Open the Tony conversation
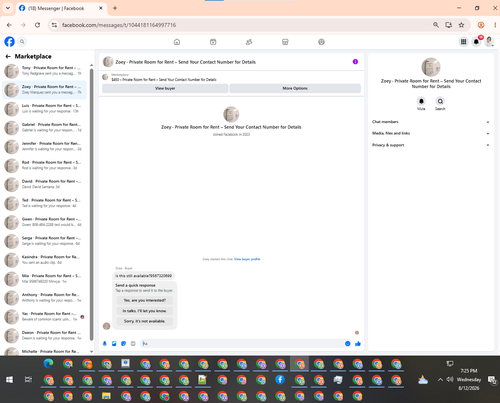 (45, 71)
